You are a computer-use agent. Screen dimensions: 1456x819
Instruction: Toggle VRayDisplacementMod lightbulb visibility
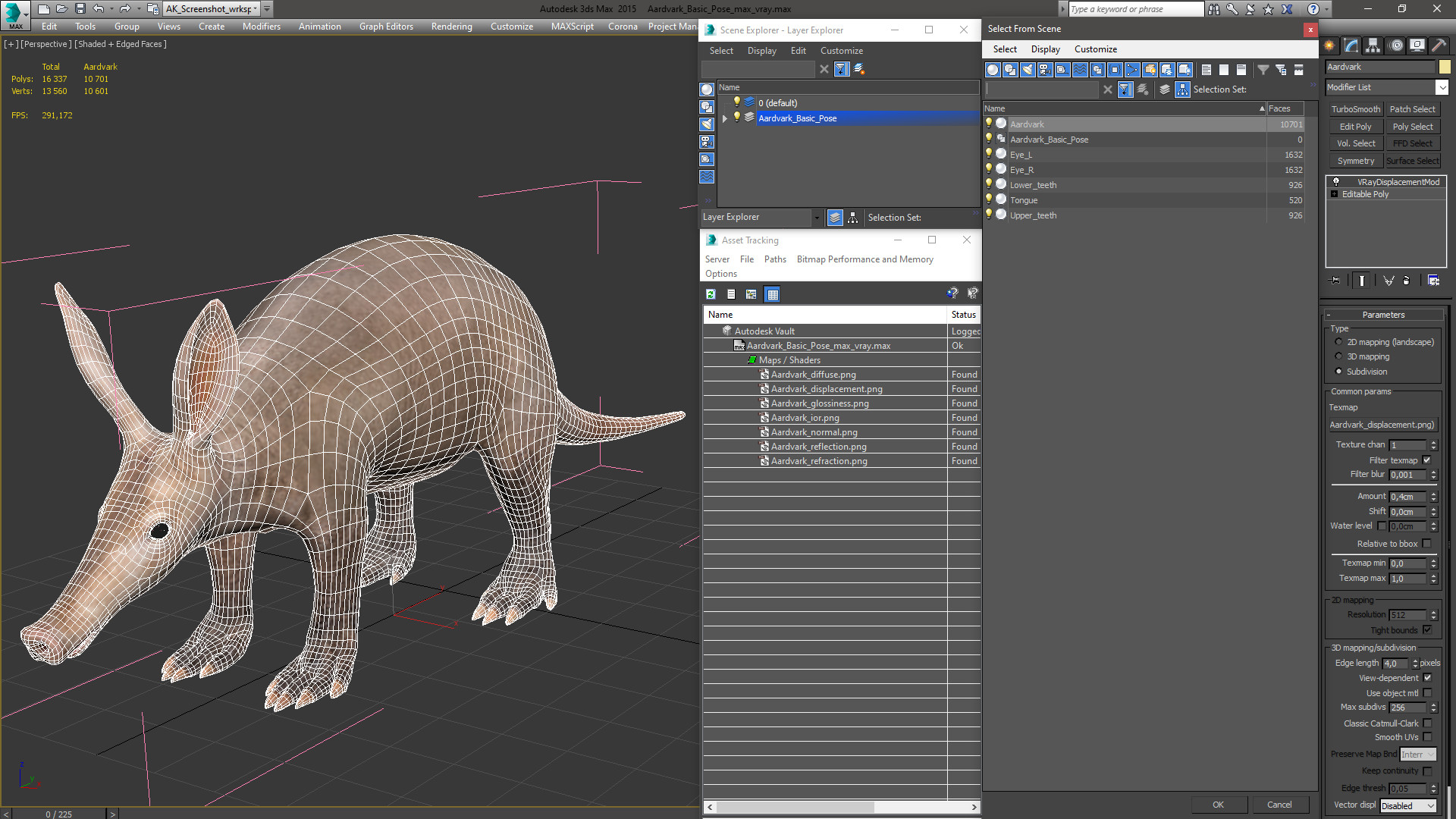pos(1336,182)
